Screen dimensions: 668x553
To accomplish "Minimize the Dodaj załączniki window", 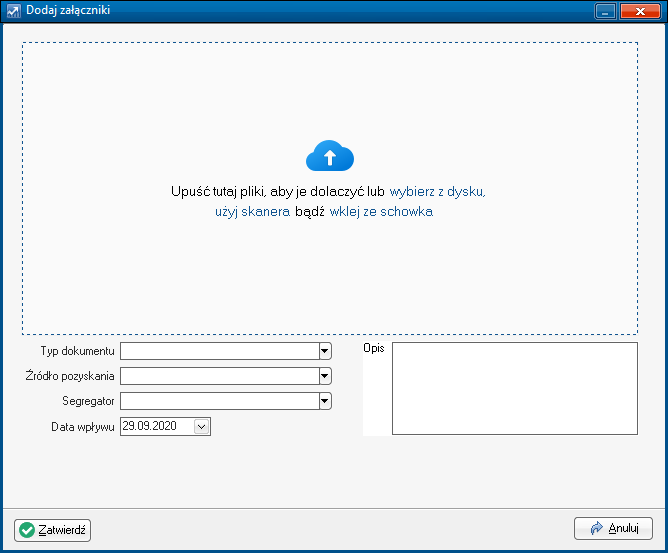I will pyautogui.click(x=605, y=12).
